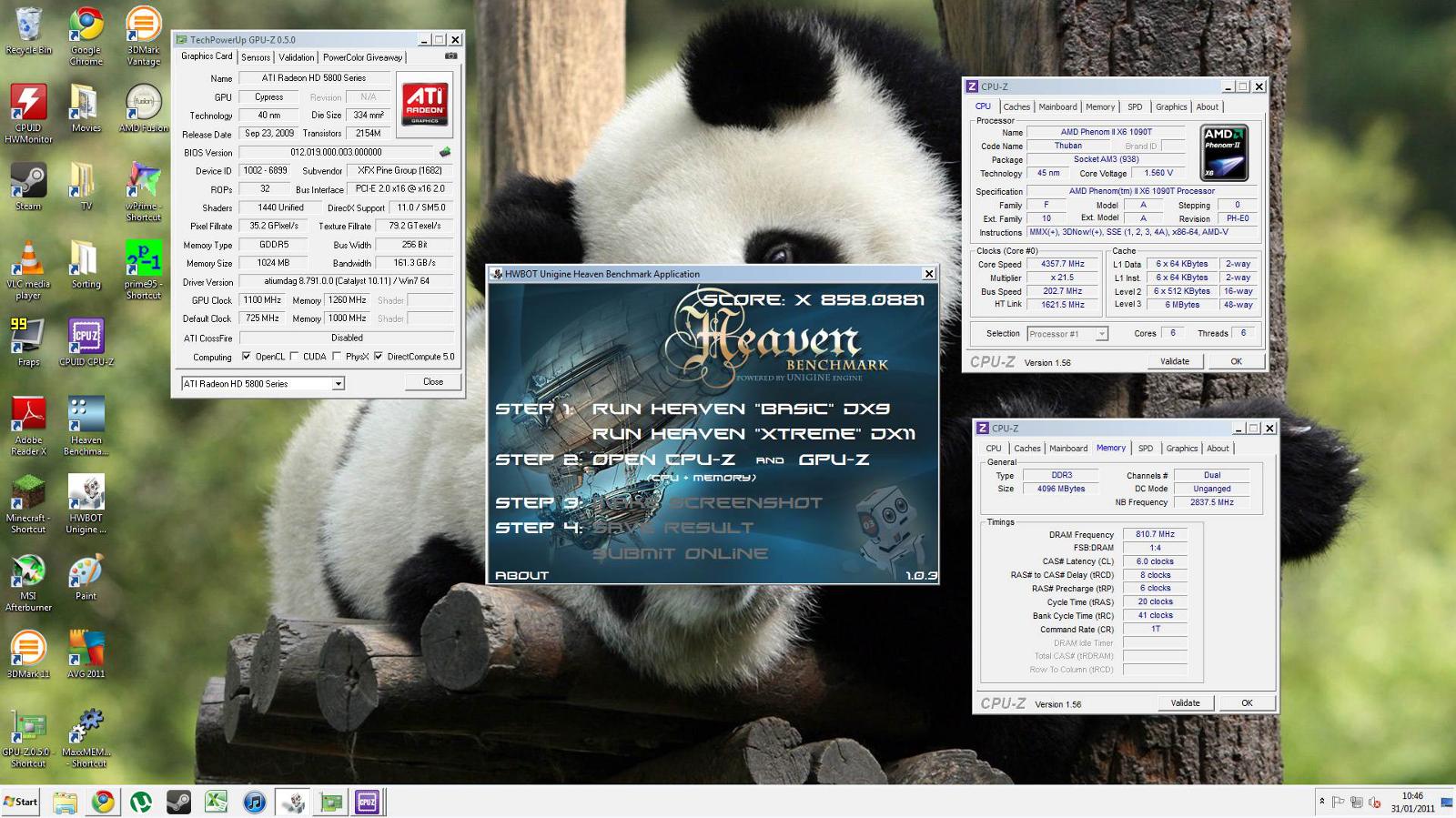1456x818 pixels.
Task: Toggle PhysX checkbox in GPU-Z
Action: point(337,357)
